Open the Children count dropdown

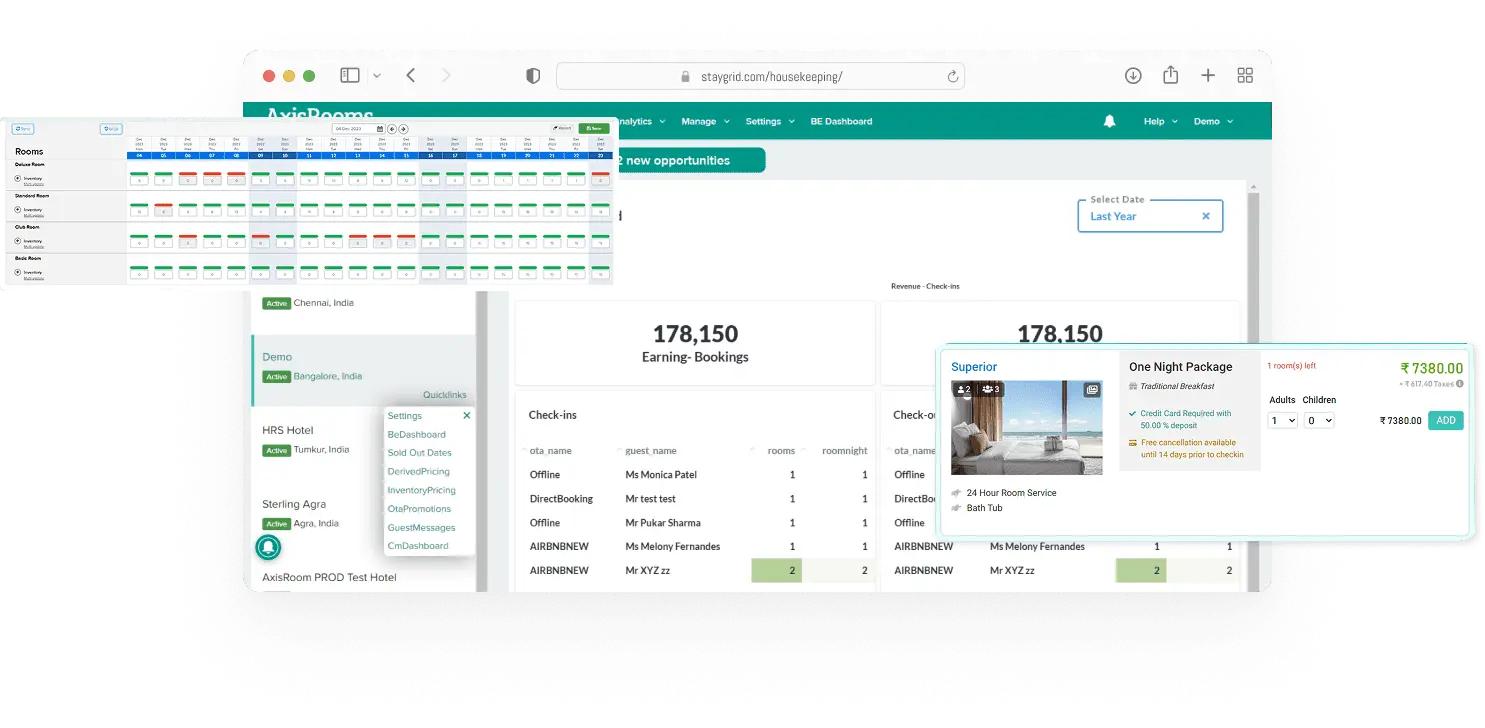click(1319, 421)
